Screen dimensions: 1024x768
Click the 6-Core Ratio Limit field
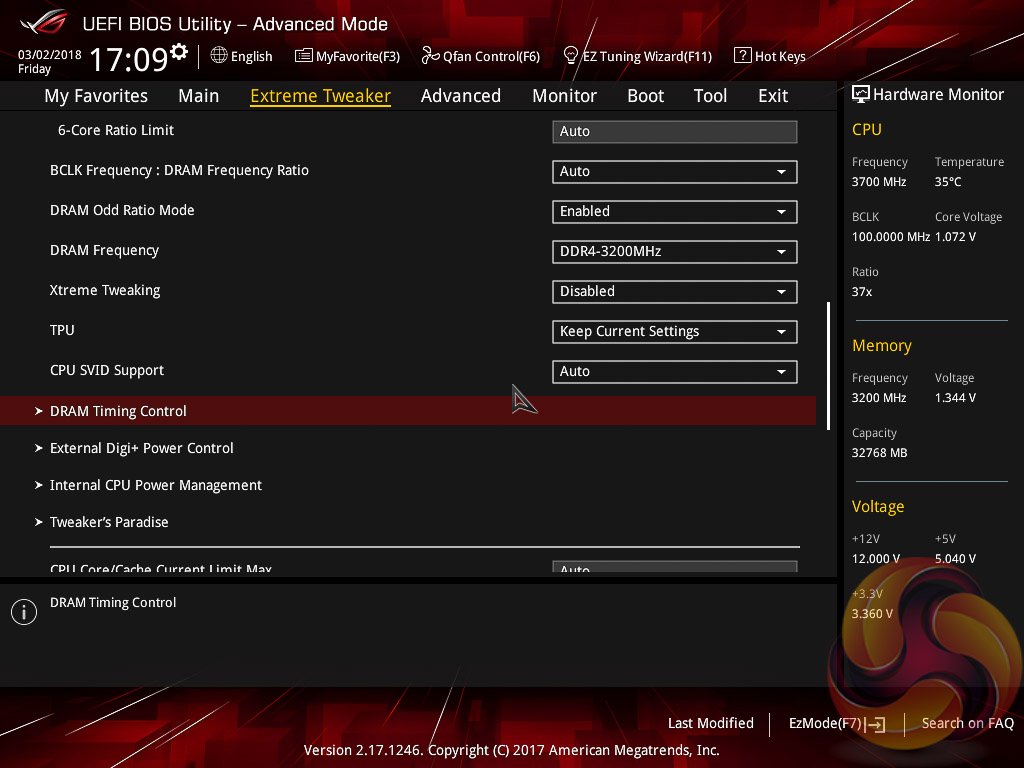(675, 132)
